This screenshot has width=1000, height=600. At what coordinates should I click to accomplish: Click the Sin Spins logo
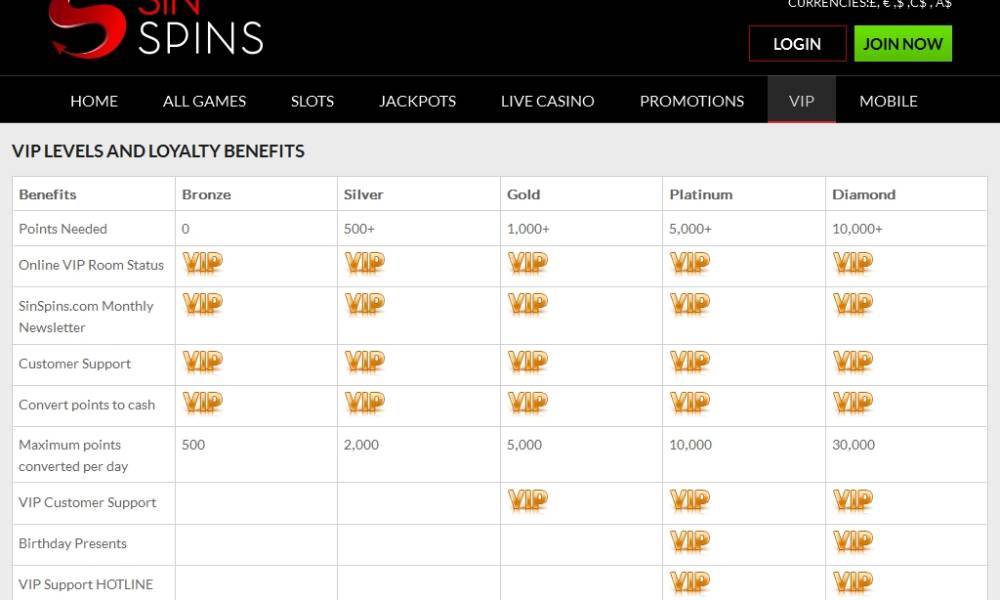point(156,29)
